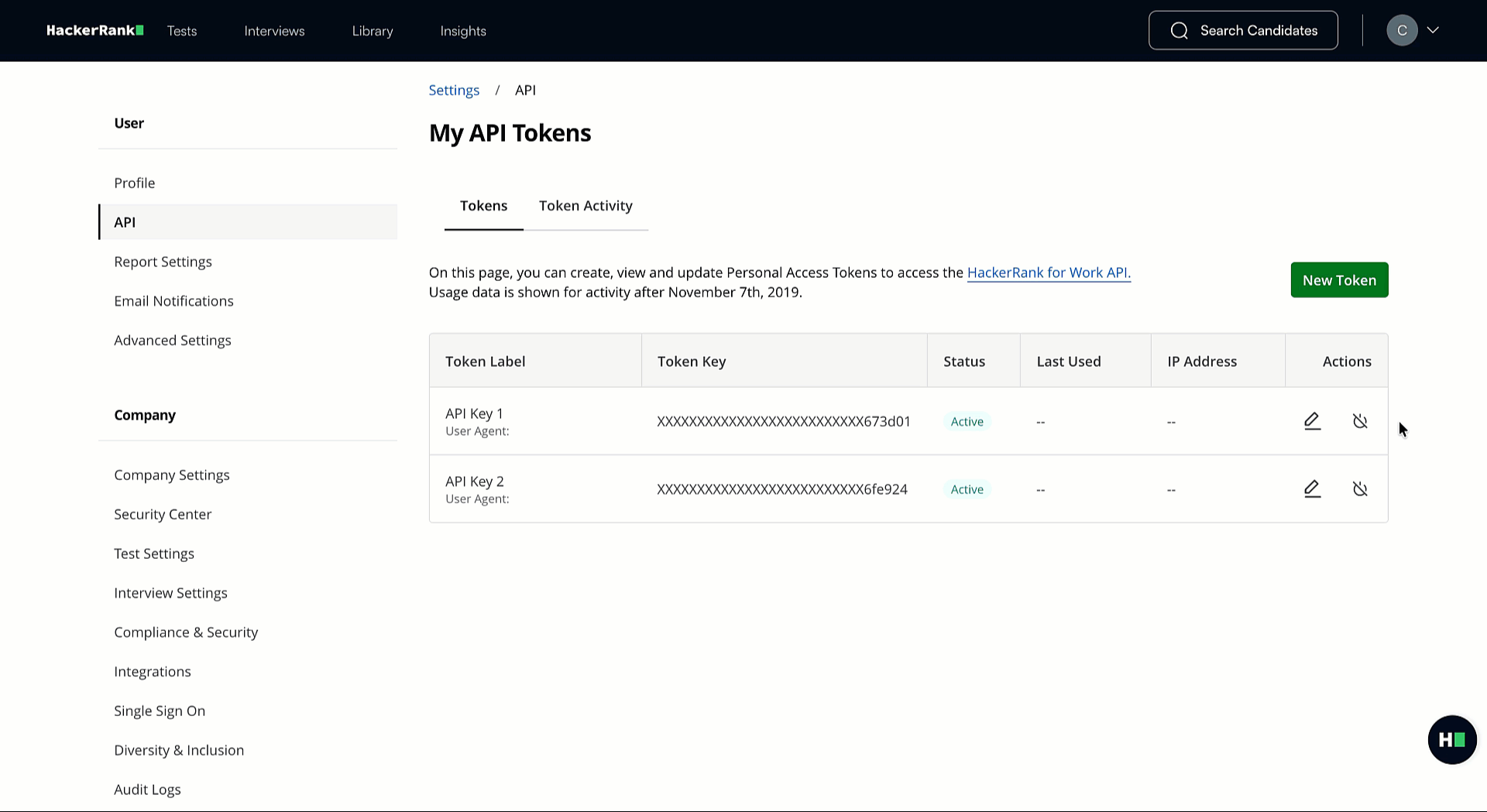Open the user avatar C menu
This screenshot has width=1487, height=812.
click(1402, 30)
